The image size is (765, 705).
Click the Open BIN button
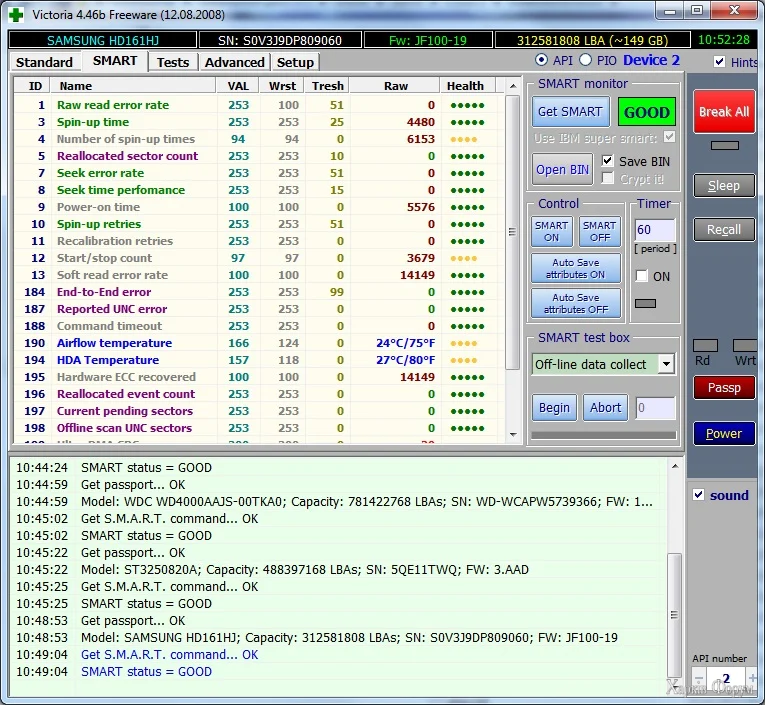pyautogui.click(x=563, y=169)
